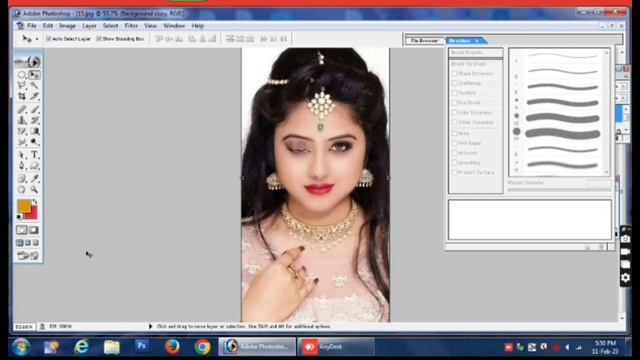Viewport: 640px width, 360px height.
Task: Select the Notes tool
Action: [22, 179]
